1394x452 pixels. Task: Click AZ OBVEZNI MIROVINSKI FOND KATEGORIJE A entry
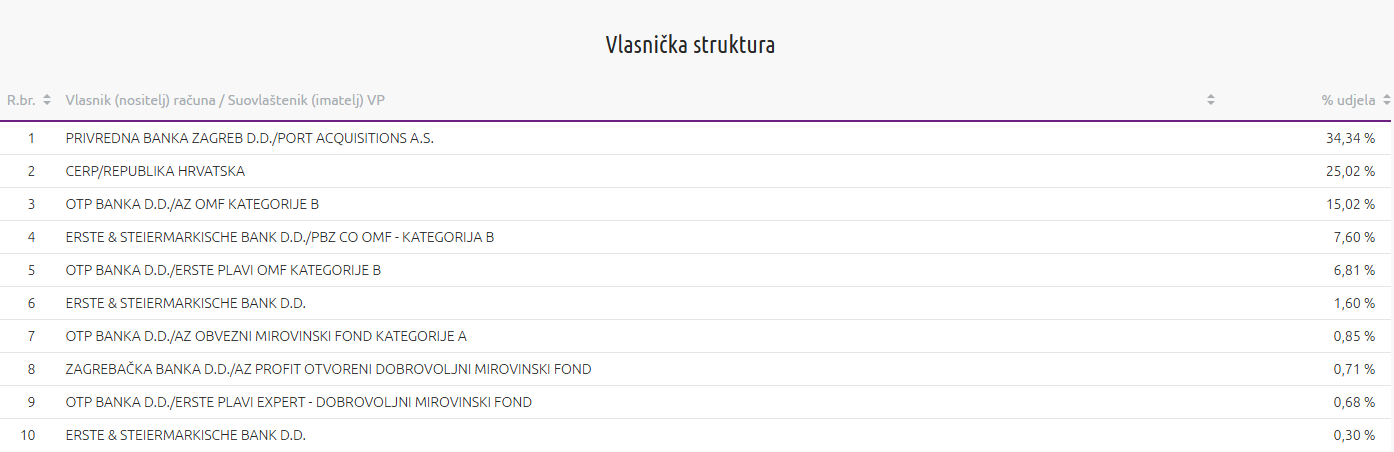click(x=266, y=336)
